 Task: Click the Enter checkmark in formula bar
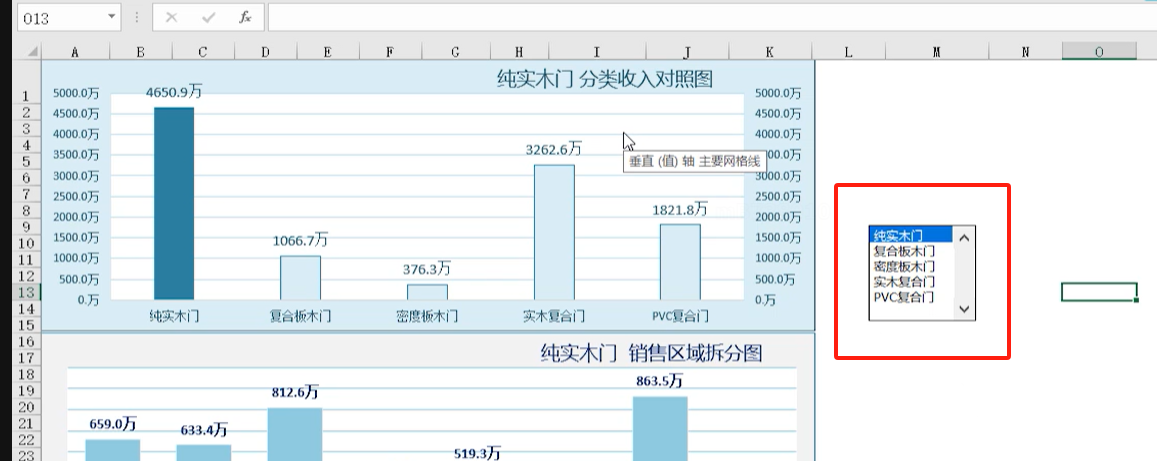(208, 18)
